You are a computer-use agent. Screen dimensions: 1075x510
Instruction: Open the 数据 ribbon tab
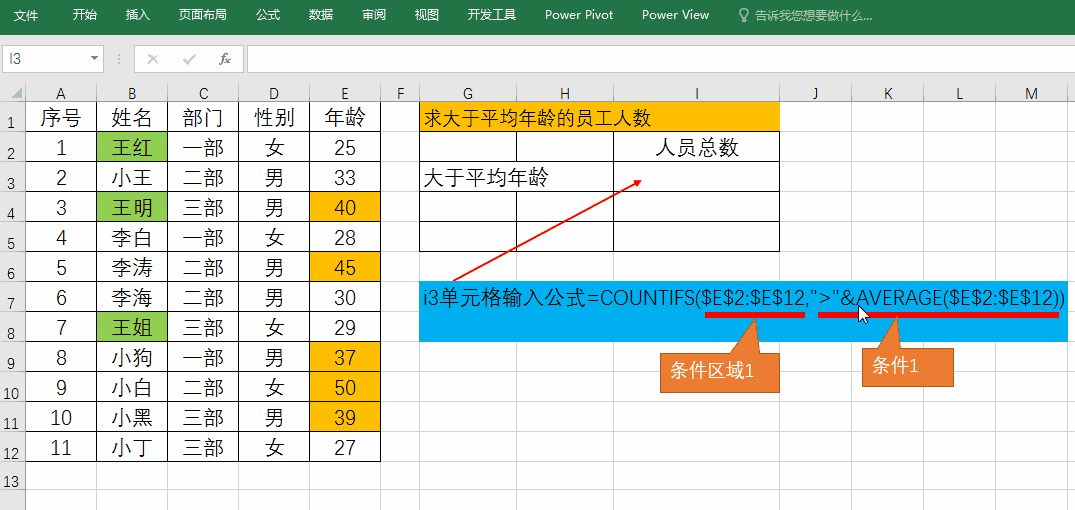point(321,14)
